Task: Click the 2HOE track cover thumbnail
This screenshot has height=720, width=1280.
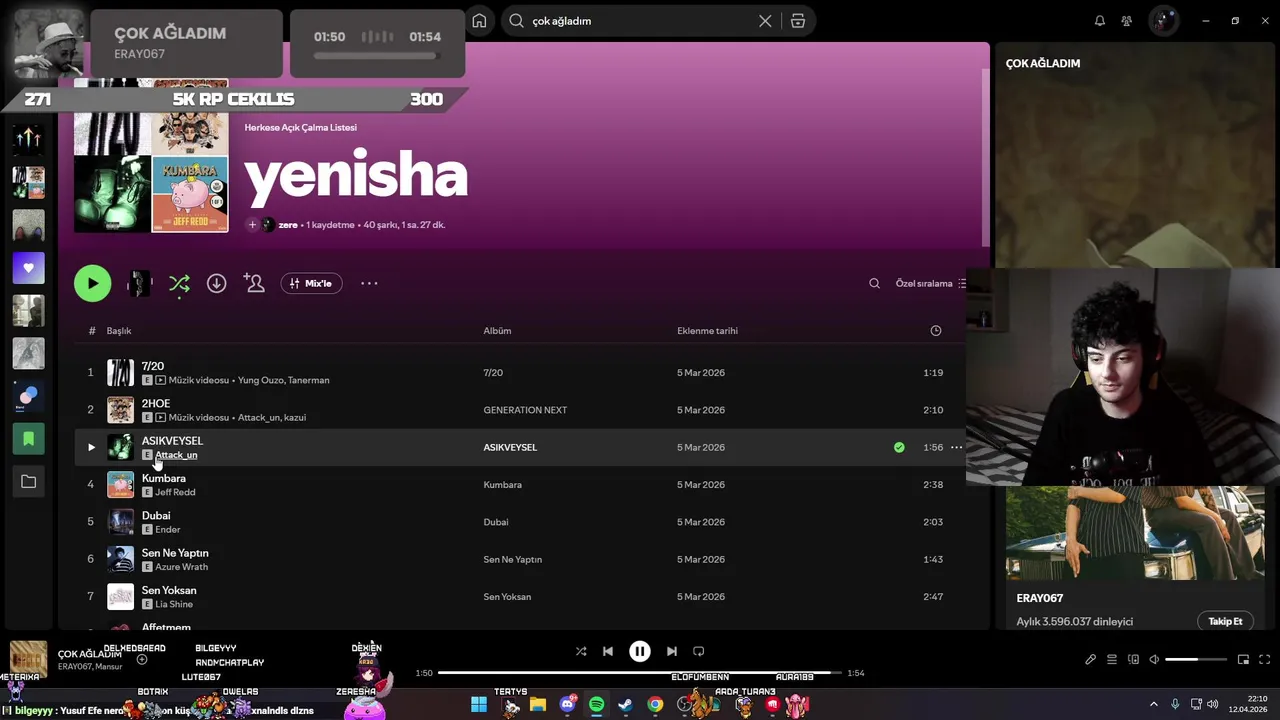Action: click(x=120, y=410)
